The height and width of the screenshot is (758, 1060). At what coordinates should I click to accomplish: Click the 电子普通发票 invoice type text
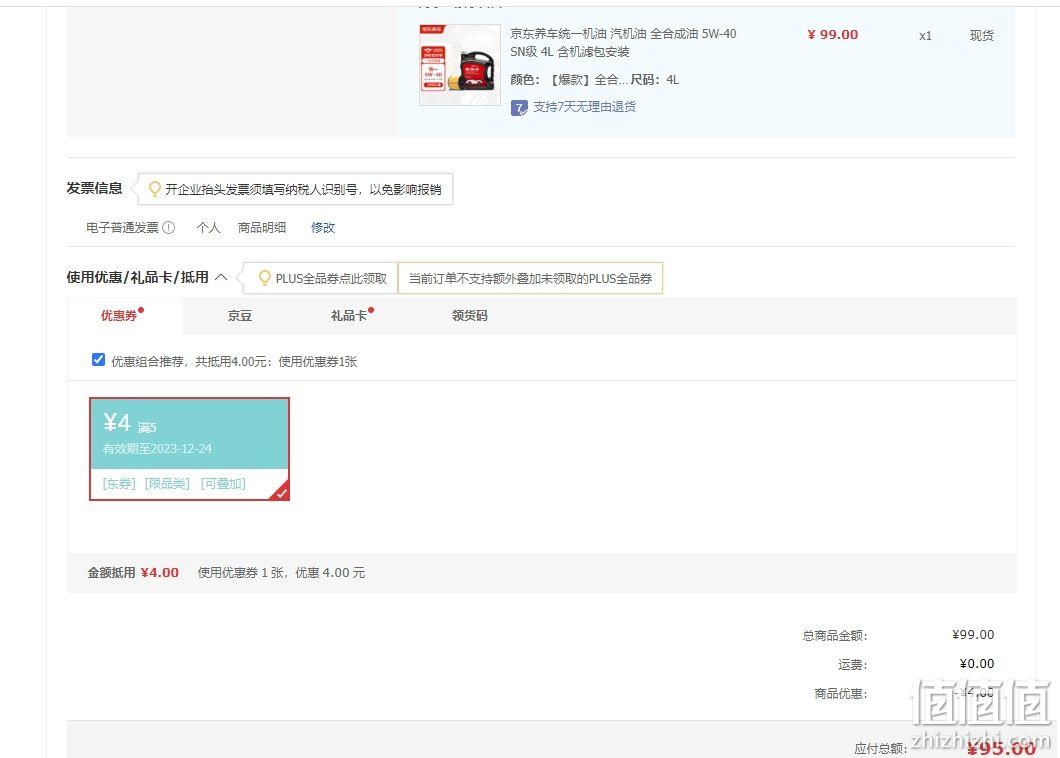[x=122, y=228]
